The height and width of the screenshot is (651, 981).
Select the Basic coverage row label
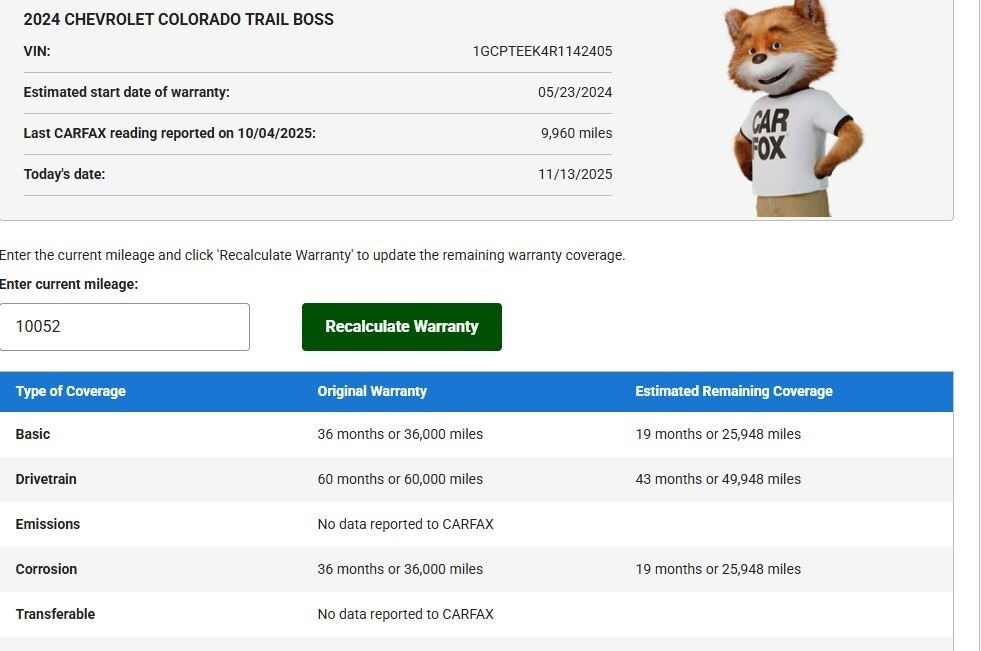pos(33,434)
